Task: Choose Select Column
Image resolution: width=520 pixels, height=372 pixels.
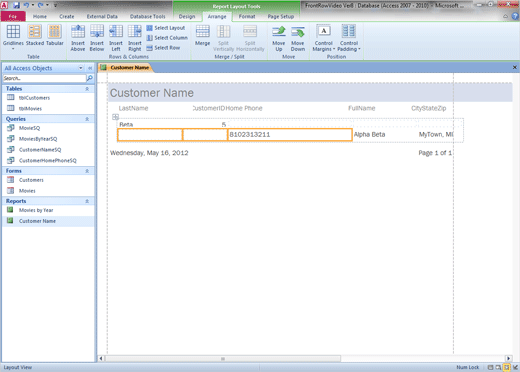Action: click(167, 38)
